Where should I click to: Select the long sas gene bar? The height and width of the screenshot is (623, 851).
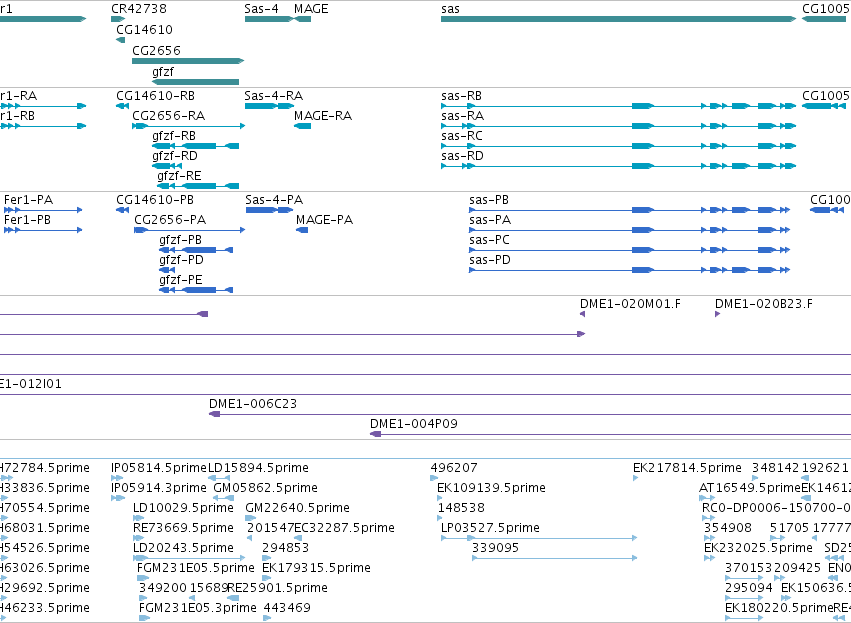pyautogui.click(x=618, y=19)
